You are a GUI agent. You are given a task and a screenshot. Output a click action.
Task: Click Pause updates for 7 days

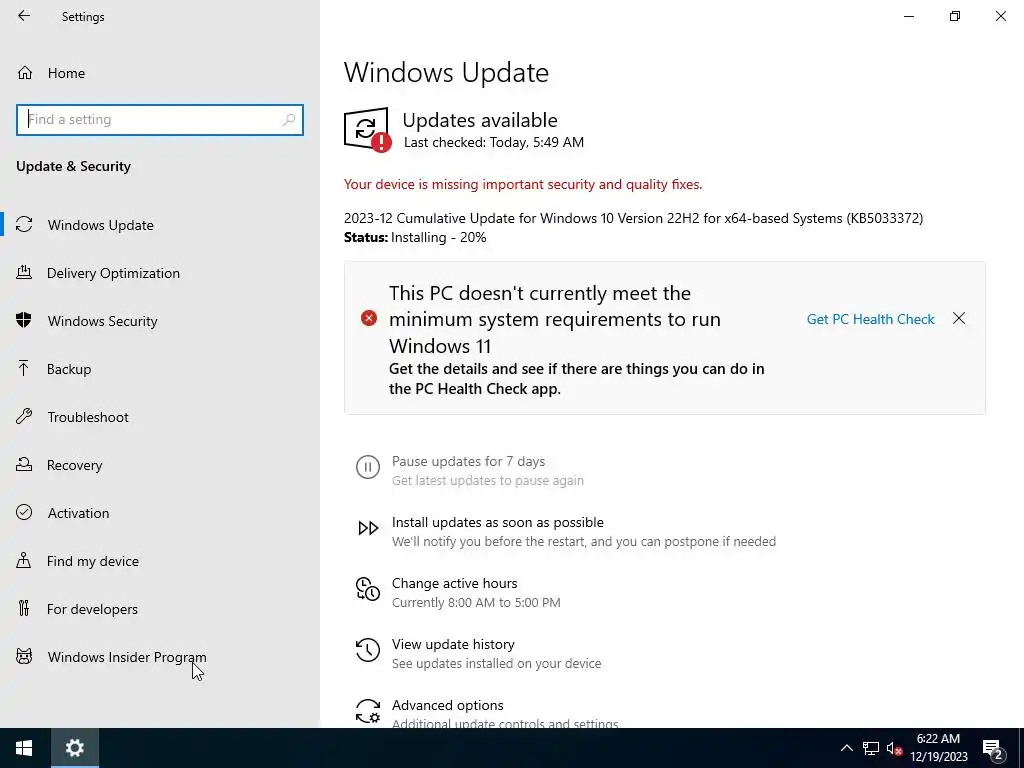[x=468, y=461]
